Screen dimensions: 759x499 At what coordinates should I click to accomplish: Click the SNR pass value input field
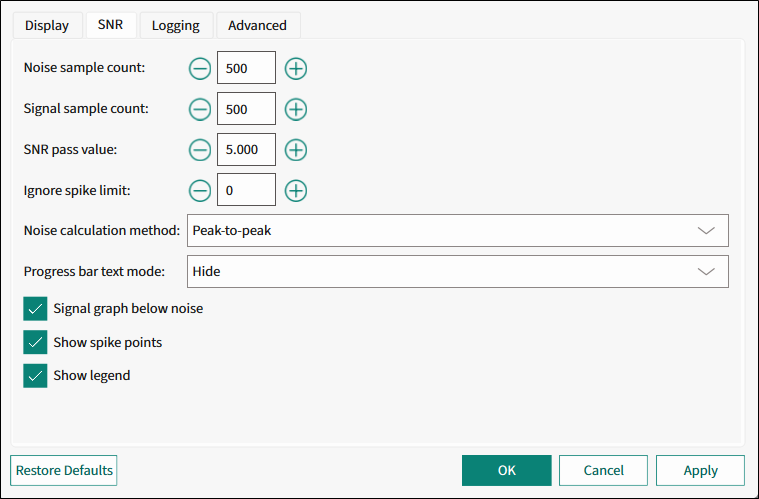point(246,150)
